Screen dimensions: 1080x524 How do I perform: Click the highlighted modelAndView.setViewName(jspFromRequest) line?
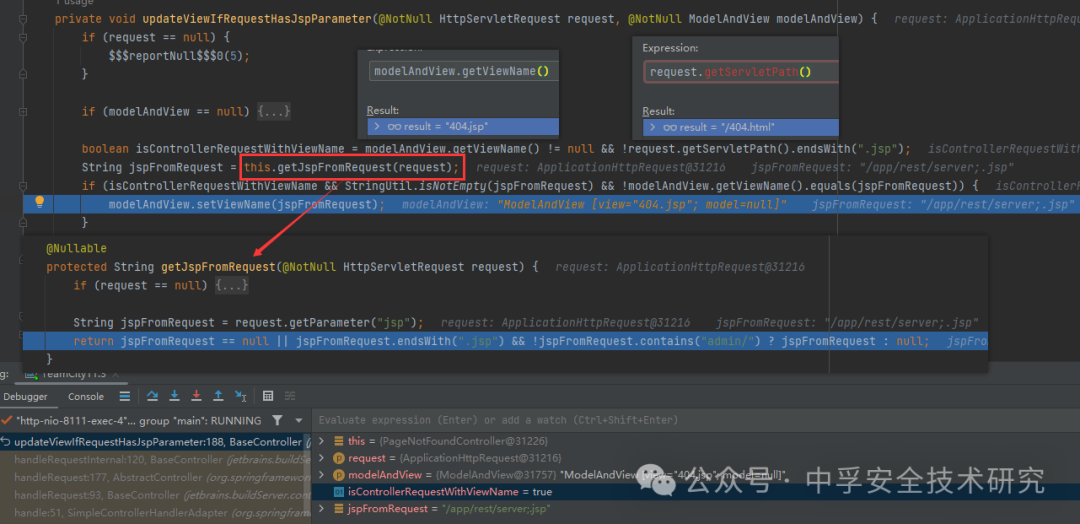[x=247, y=204]
